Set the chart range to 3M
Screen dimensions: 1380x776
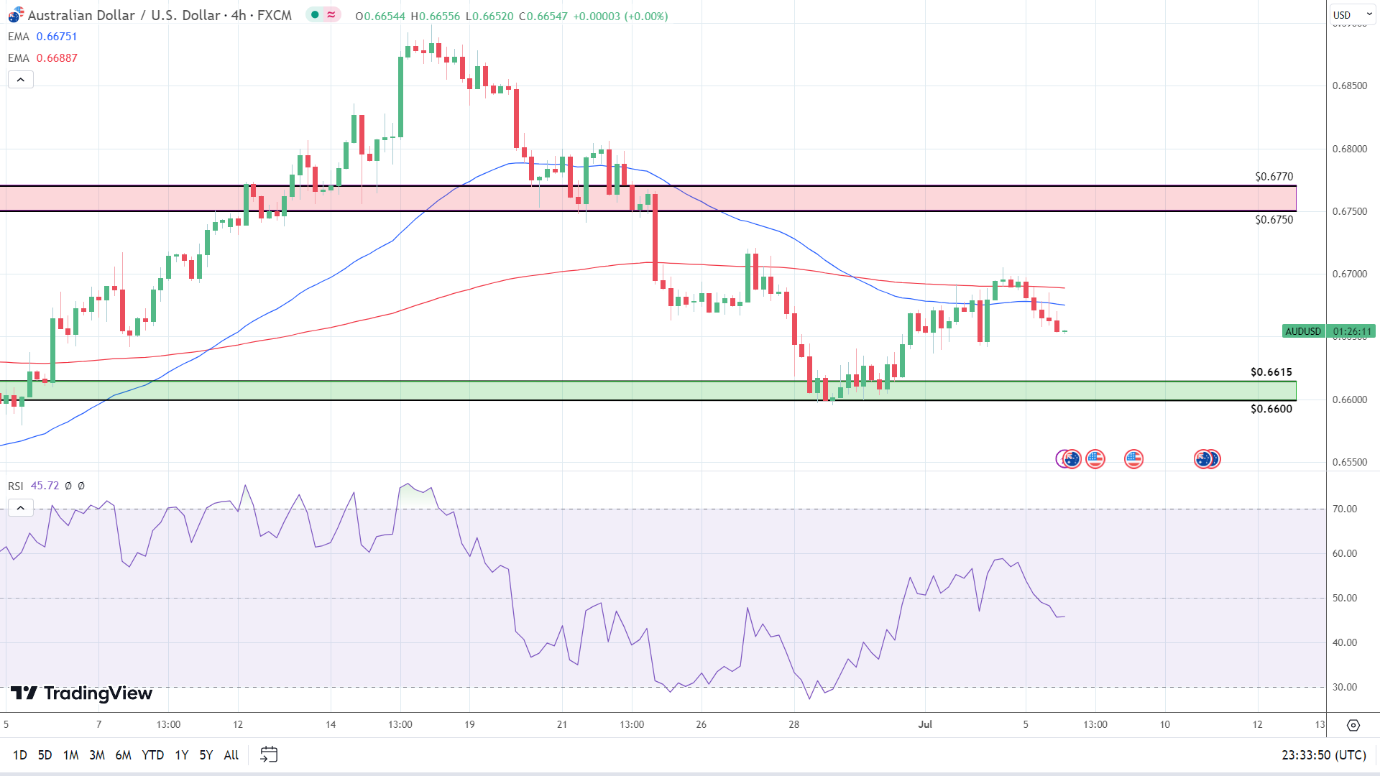[x=97, y=755]
